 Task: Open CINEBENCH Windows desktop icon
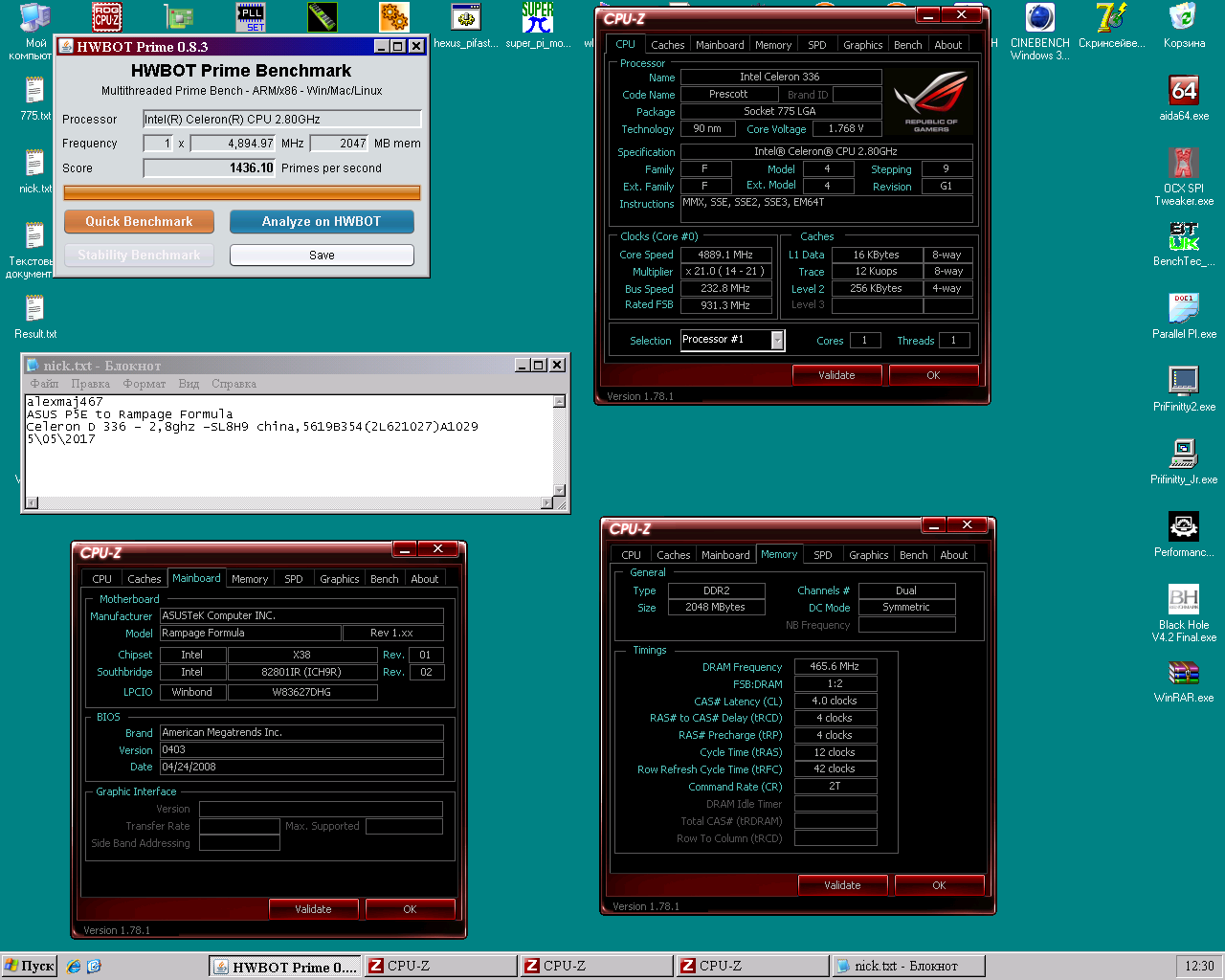point(1040,32)
